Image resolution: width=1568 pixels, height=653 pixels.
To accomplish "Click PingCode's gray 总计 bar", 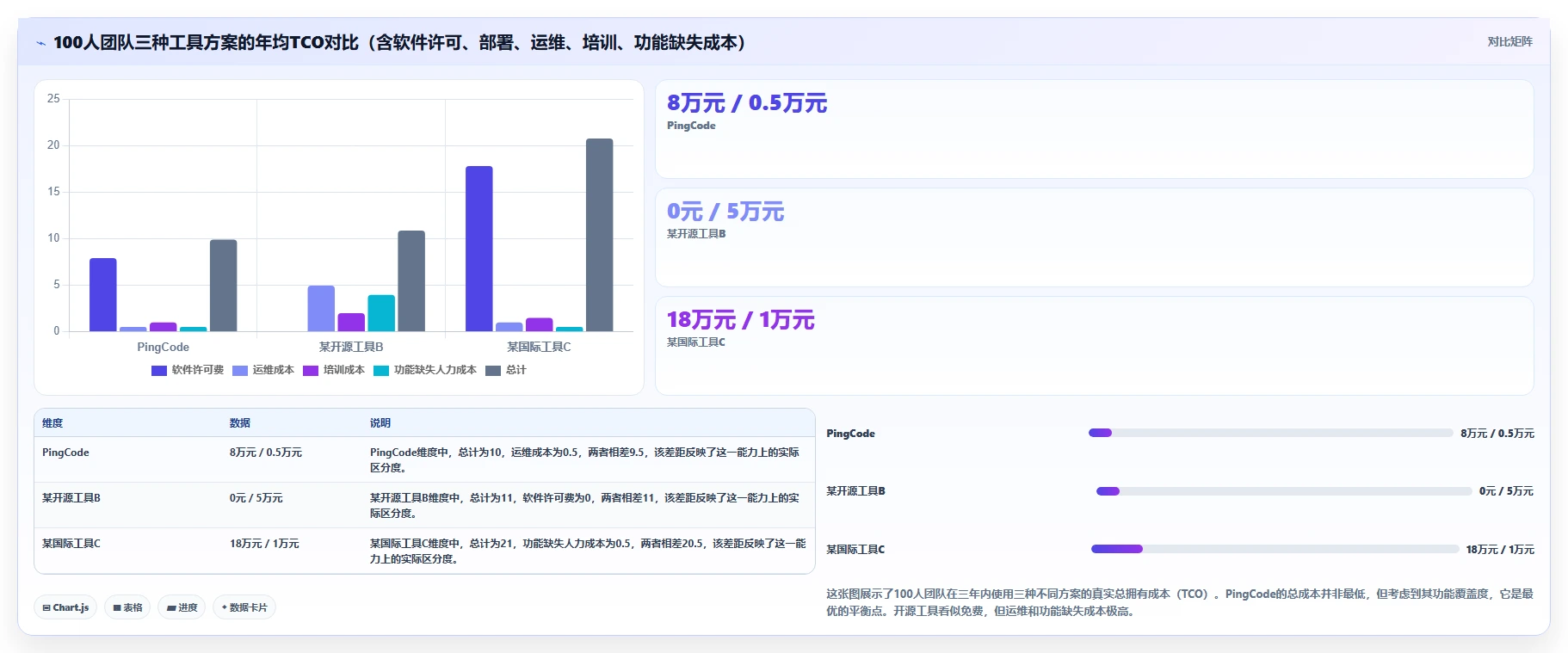I will (x=224, y=286).
